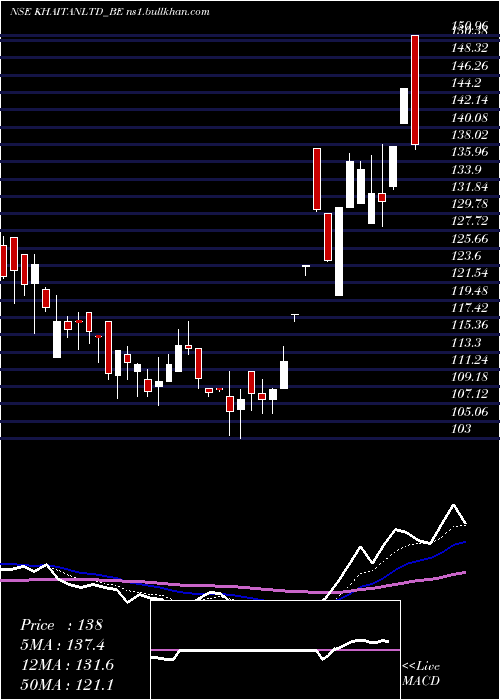Click the 50MA : 121.1 readout

pyautogui.click(x=67, y=684)
